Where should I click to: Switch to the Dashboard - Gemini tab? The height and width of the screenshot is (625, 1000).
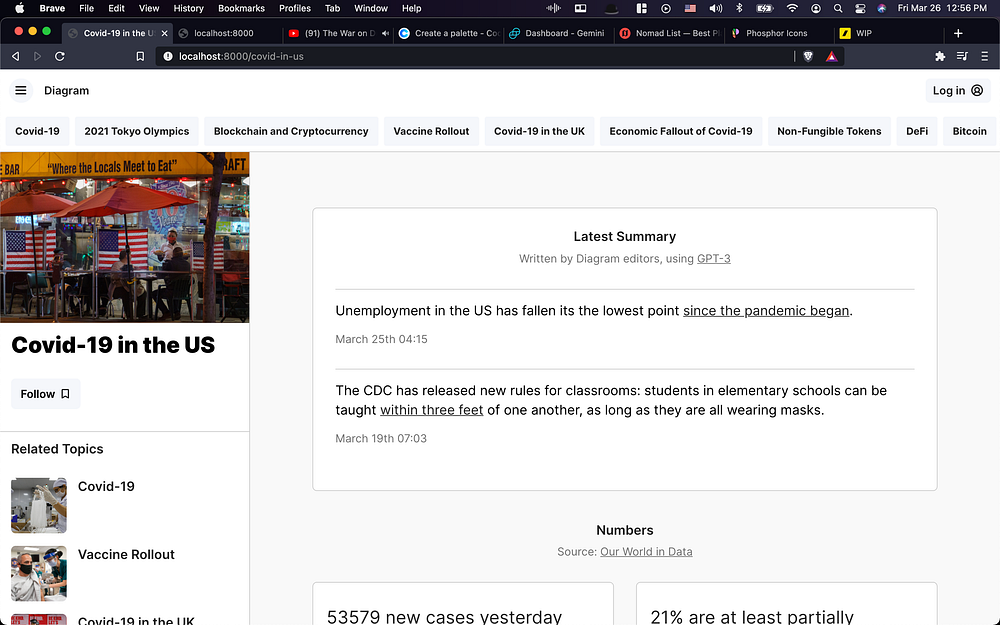(x=558, y=33)
